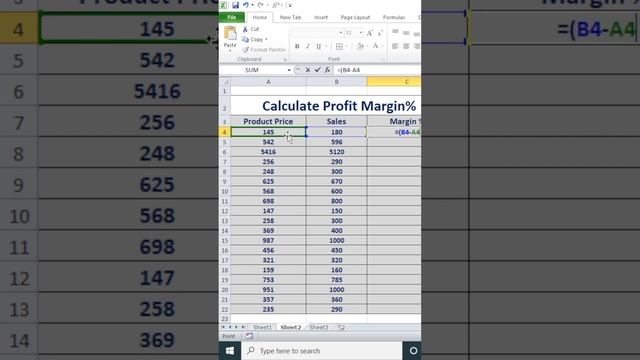This screenshot has width=640, height=360.
Task: Expand the Name Box dropdown next to SUM
Action: click(x=289, y=70)
